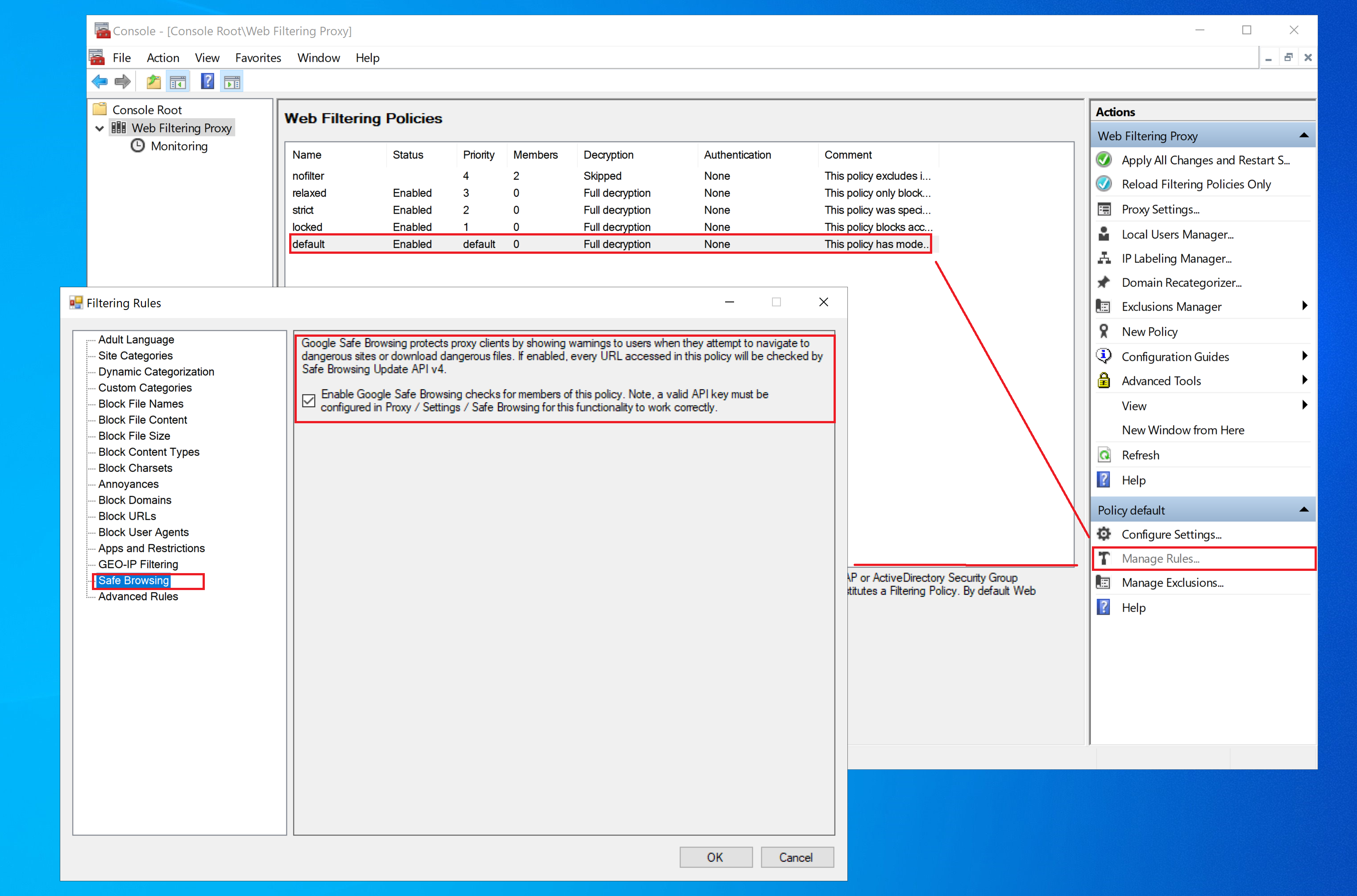1357x896 pixels.
Task: Select Advanced Rules in rules tree
Action: pos(138,596)
